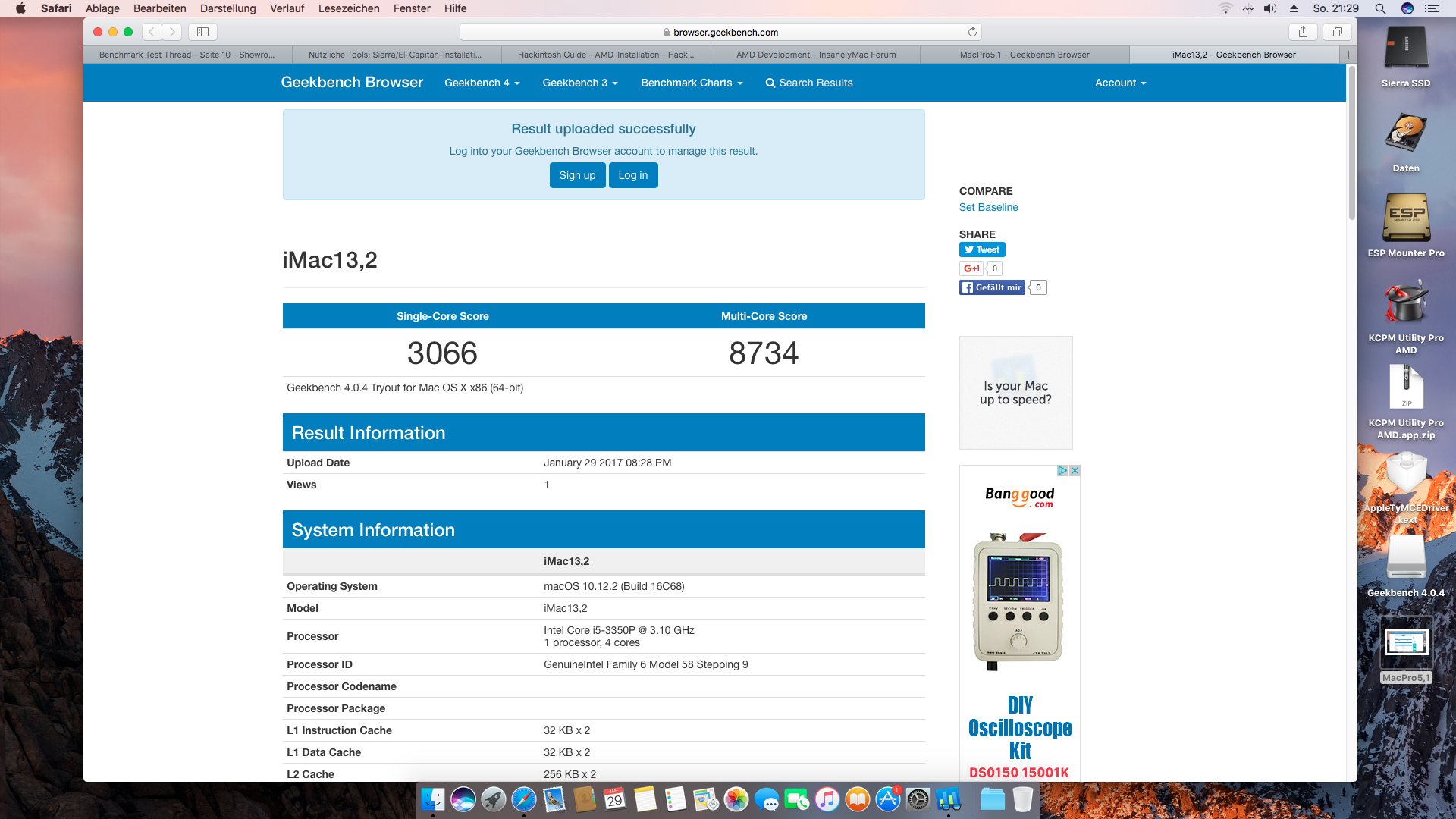This screenshot has width=1456, height=819.
Task: Open the Account dropdown menu
Action: point(1120,83)
